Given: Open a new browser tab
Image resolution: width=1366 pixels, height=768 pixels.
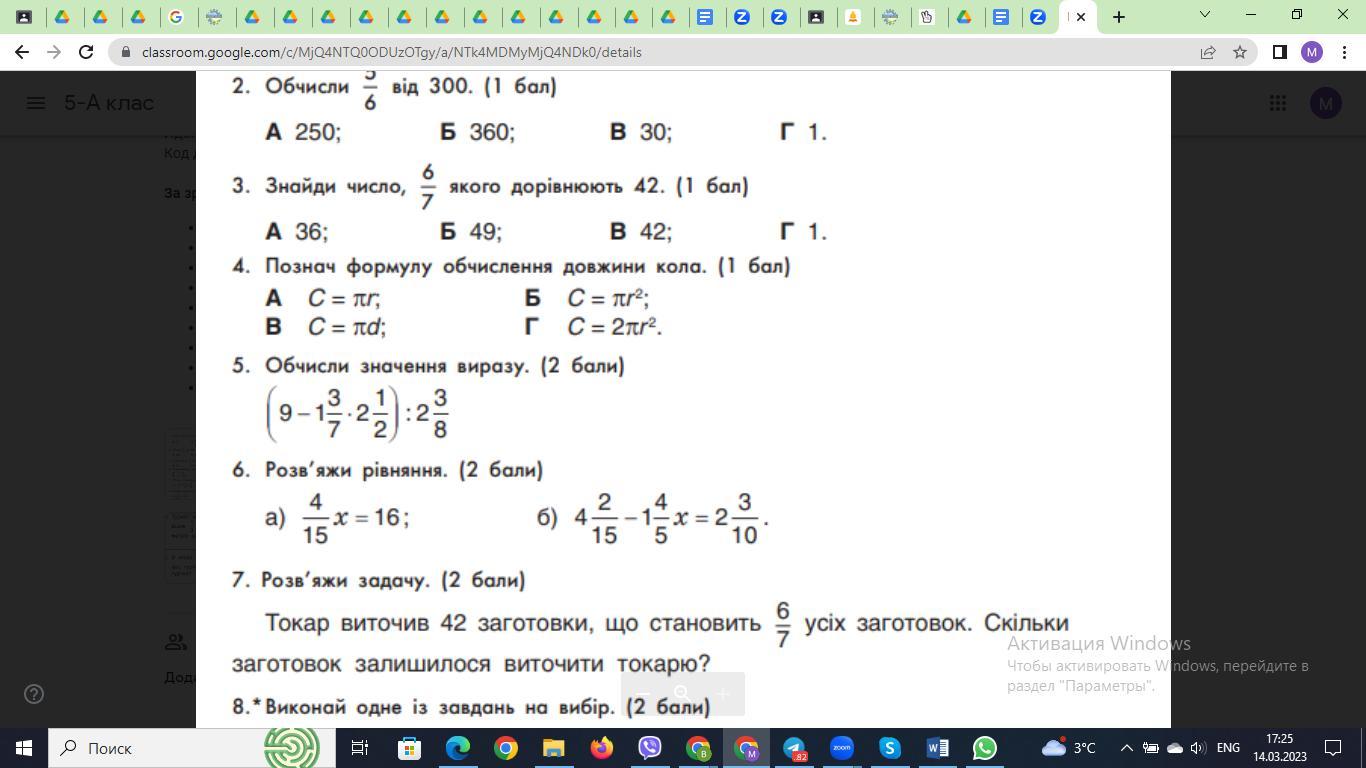Looking at the screenshot, I should (1119, 17).
